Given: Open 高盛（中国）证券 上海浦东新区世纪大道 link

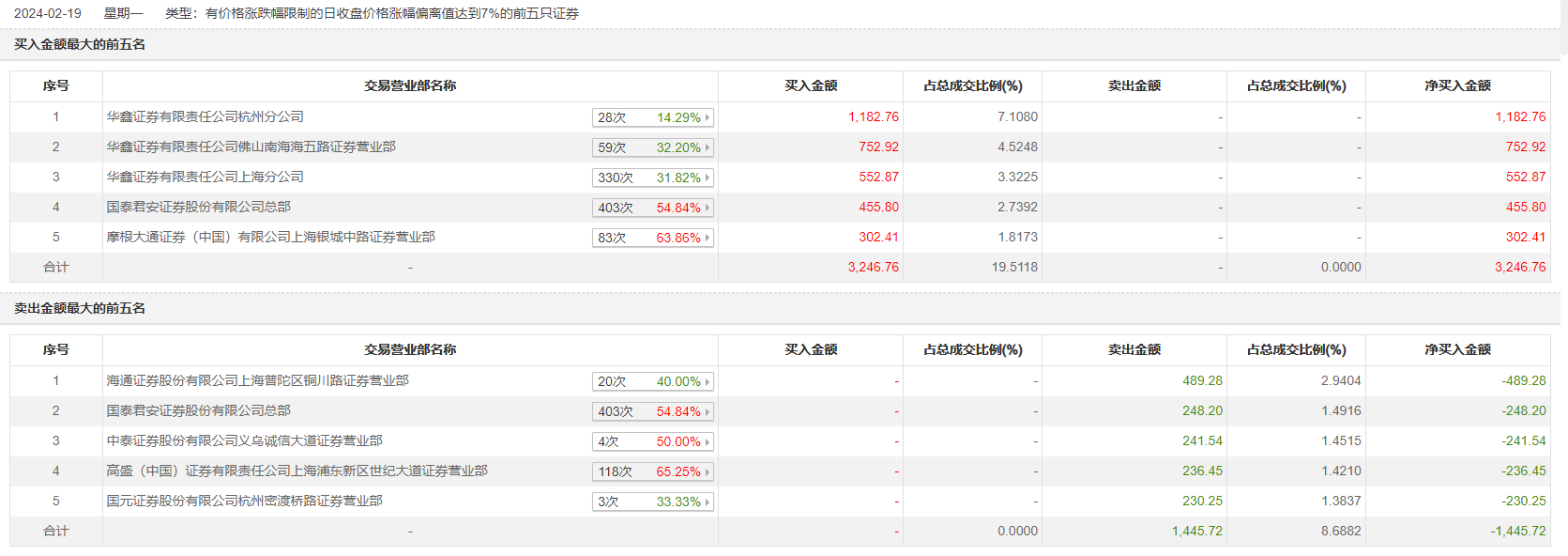Looking at the screenshot, I should click(x=297, y=471).
